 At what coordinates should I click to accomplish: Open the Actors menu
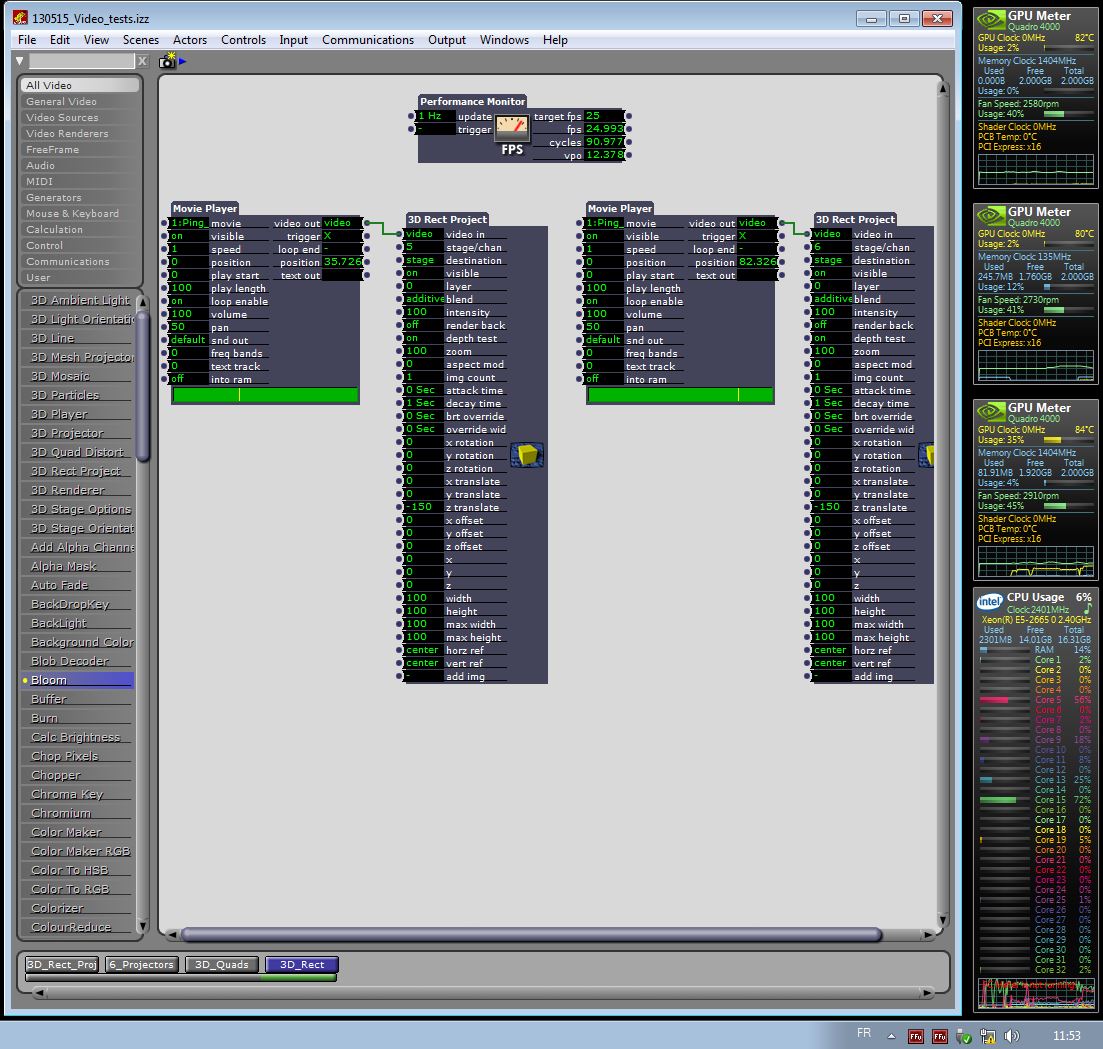point(190,40)
